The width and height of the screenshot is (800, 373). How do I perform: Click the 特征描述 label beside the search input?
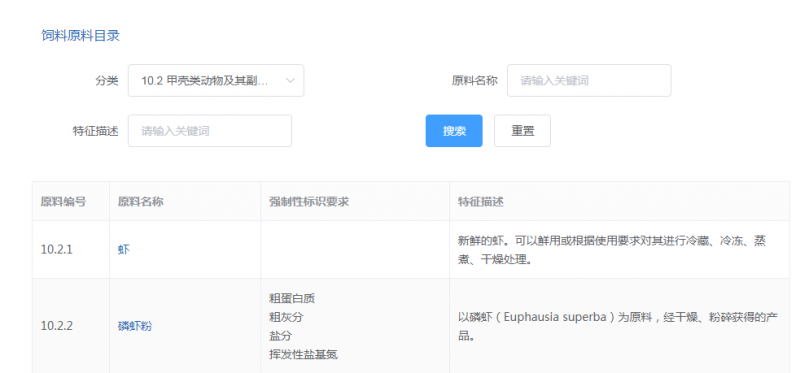pos(95,131)
